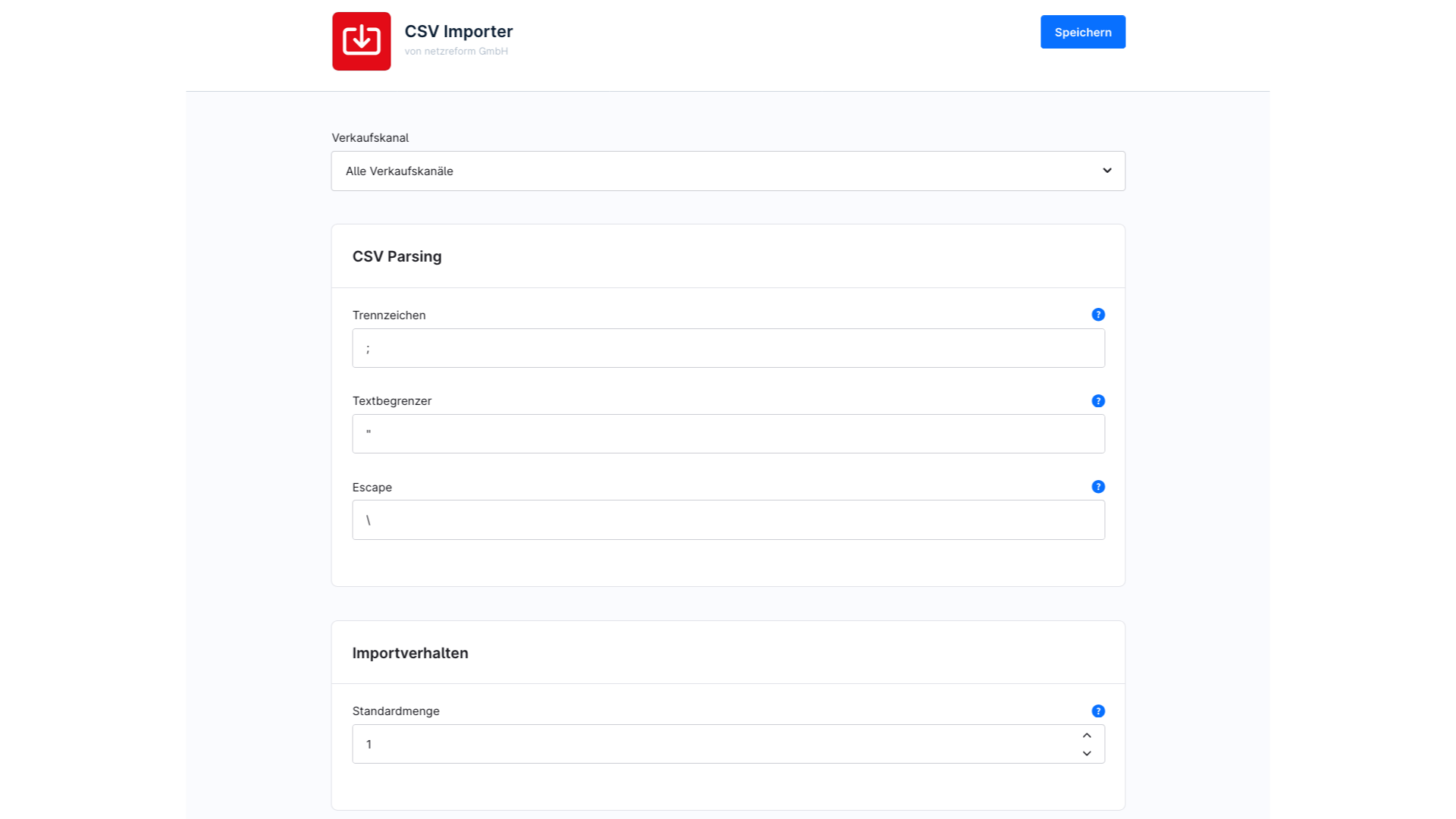Screen dimensions: 1456x819
Task: Click the red CSV Importer plugin logo
Action: tap(361, 41)
